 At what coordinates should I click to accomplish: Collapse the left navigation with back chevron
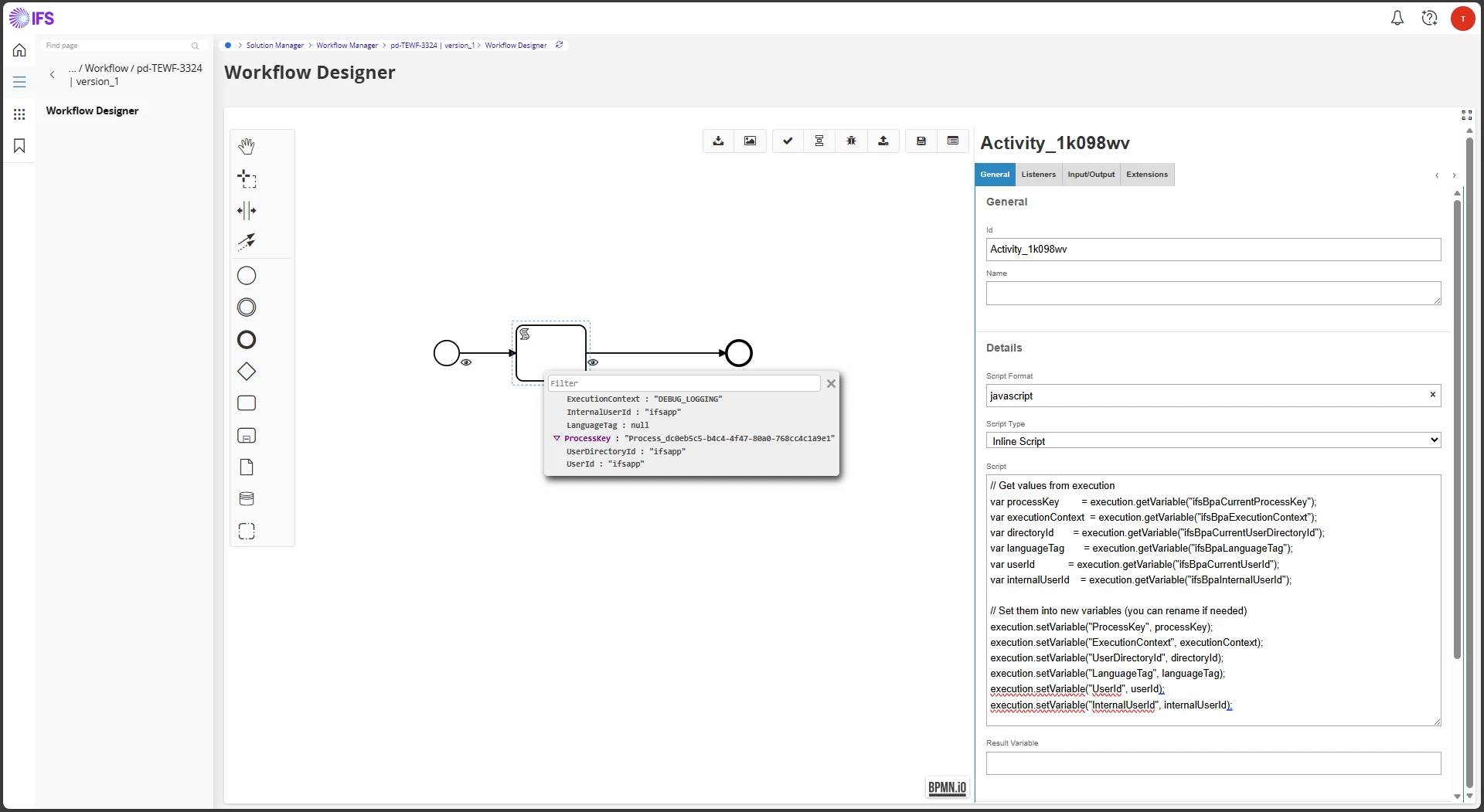[x=52, y=75]
